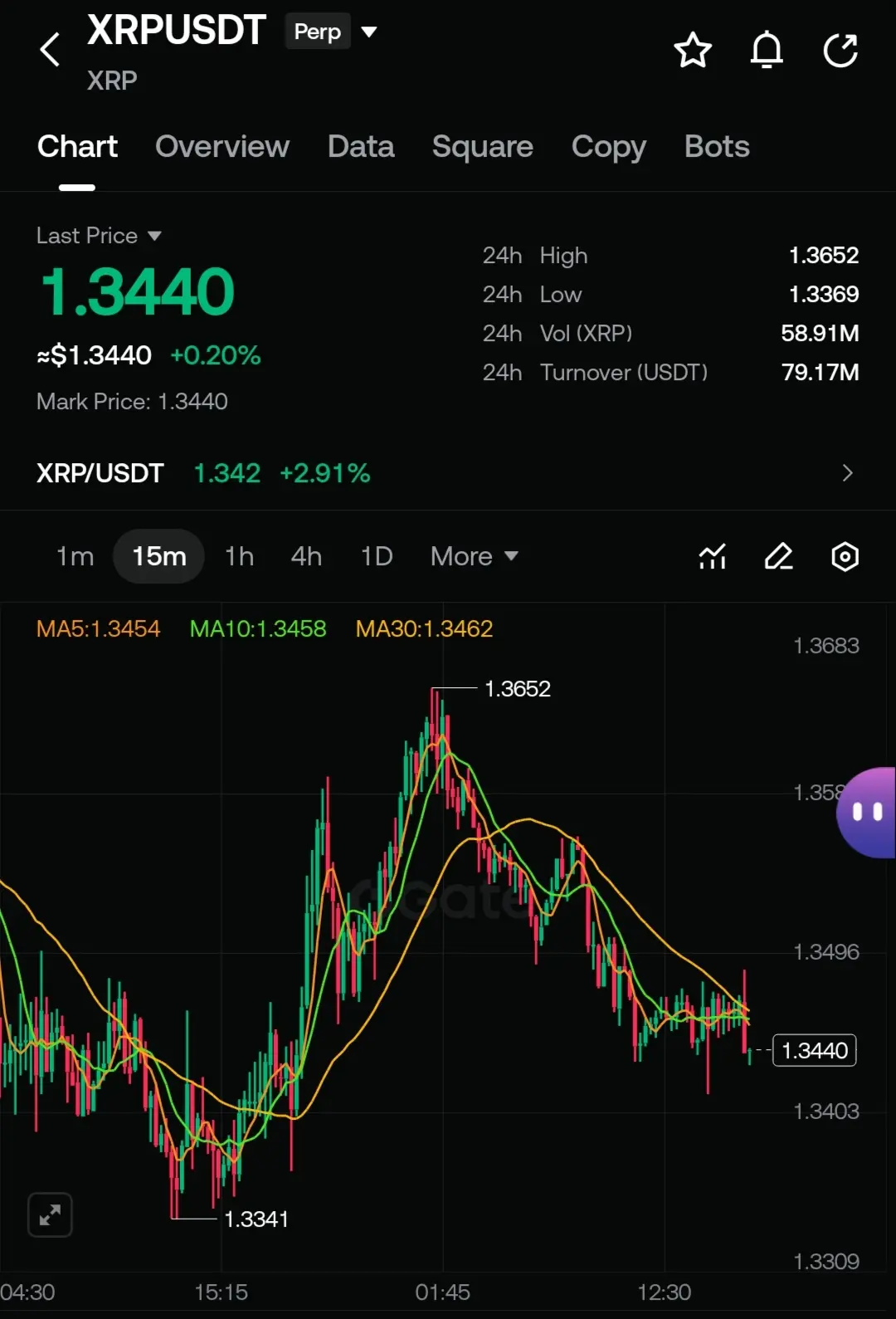This screenshot has width=896, height=1319.
Task: Select the 1D timeframe
Action: (x=376, y=556)
